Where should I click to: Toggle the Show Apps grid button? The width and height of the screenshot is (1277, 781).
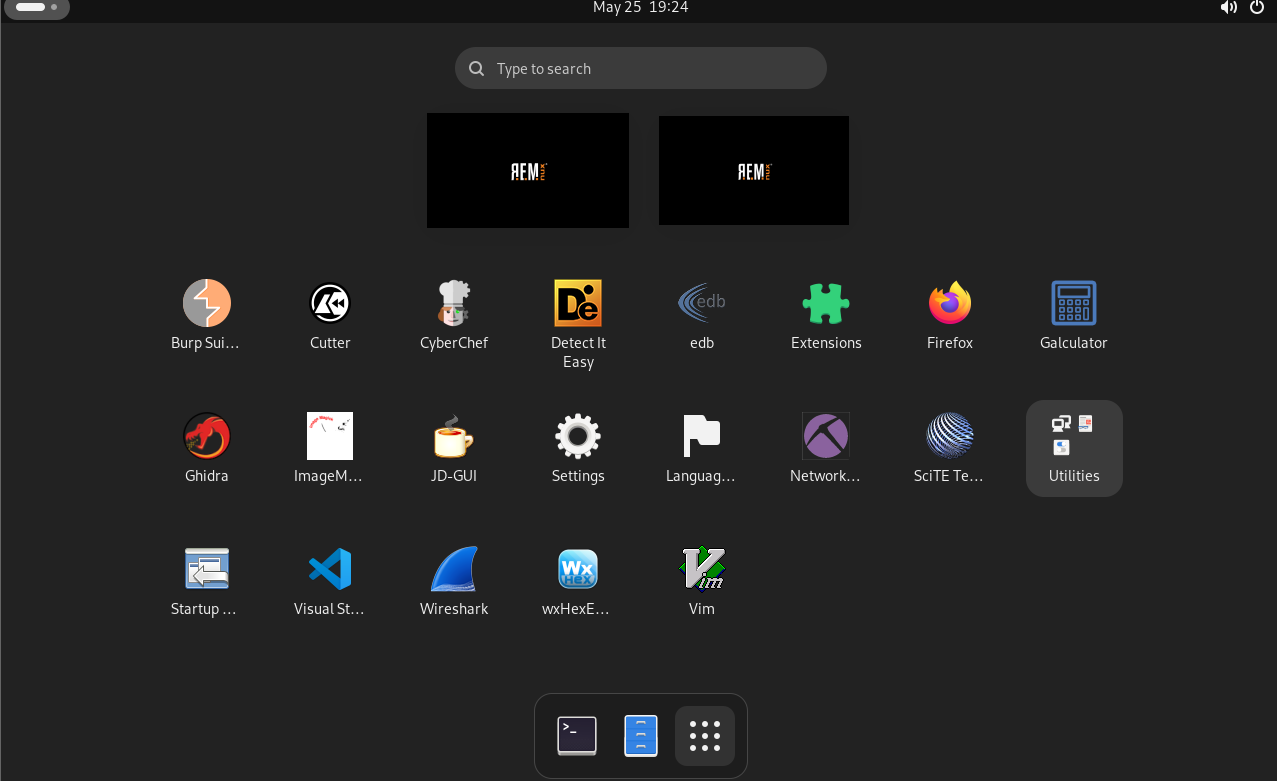[x=705, y=736]
